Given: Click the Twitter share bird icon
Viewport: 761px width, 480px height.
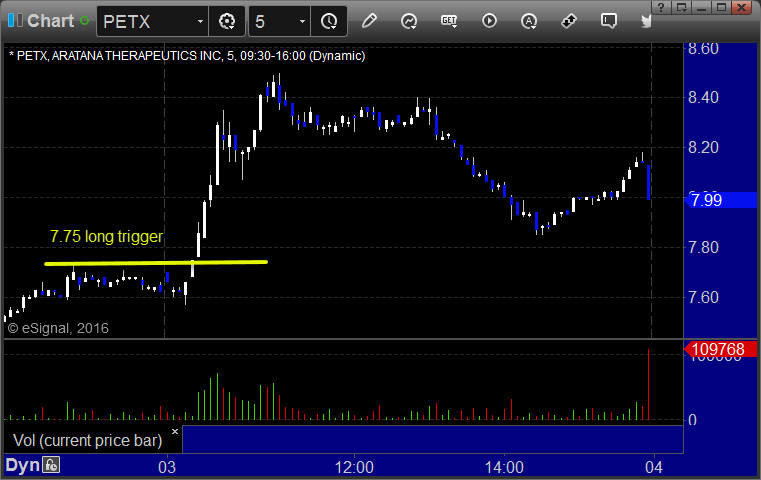Looking at the screenshot, I should coord(646,21).
